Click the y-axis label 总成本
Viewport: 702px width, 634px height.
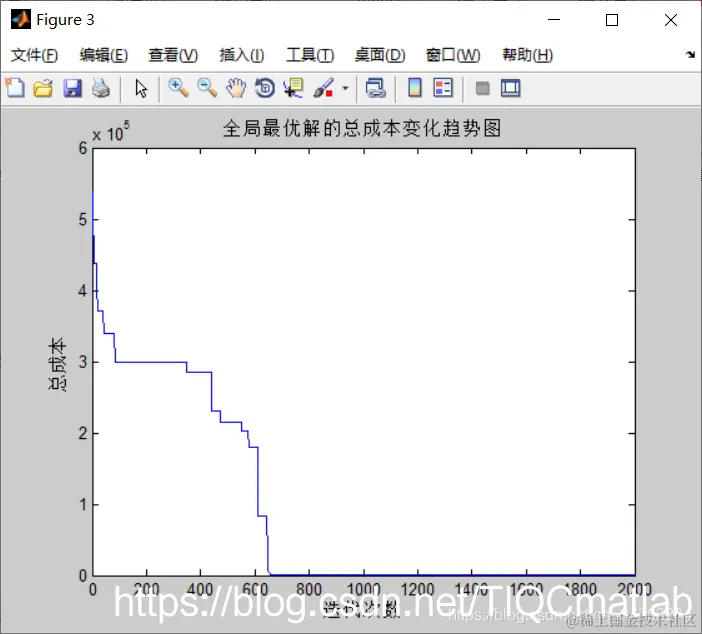58,364
